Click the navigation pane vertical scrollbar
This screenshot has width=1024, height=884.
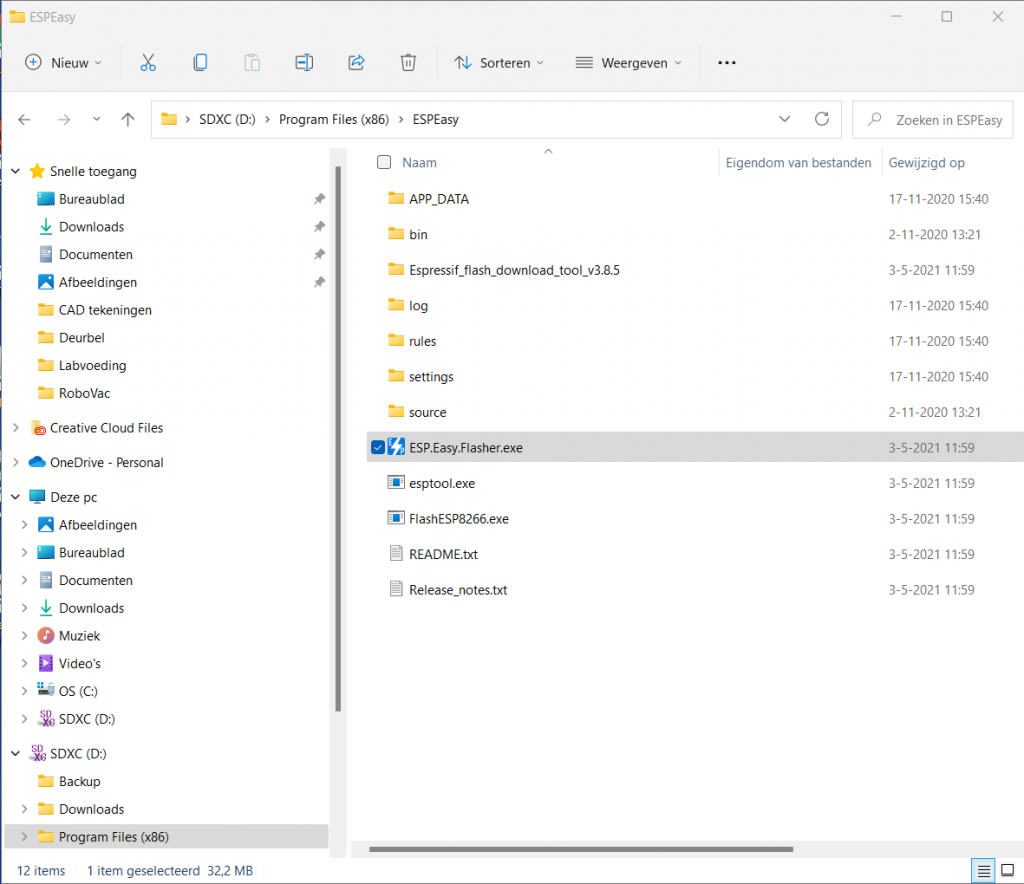click(x=338, y=439)
